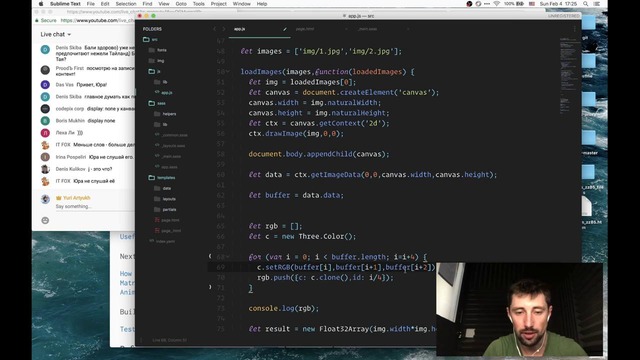Expand the lib folder under sass
The height and width of the screenshot is (360, 640).
point(161,124)
